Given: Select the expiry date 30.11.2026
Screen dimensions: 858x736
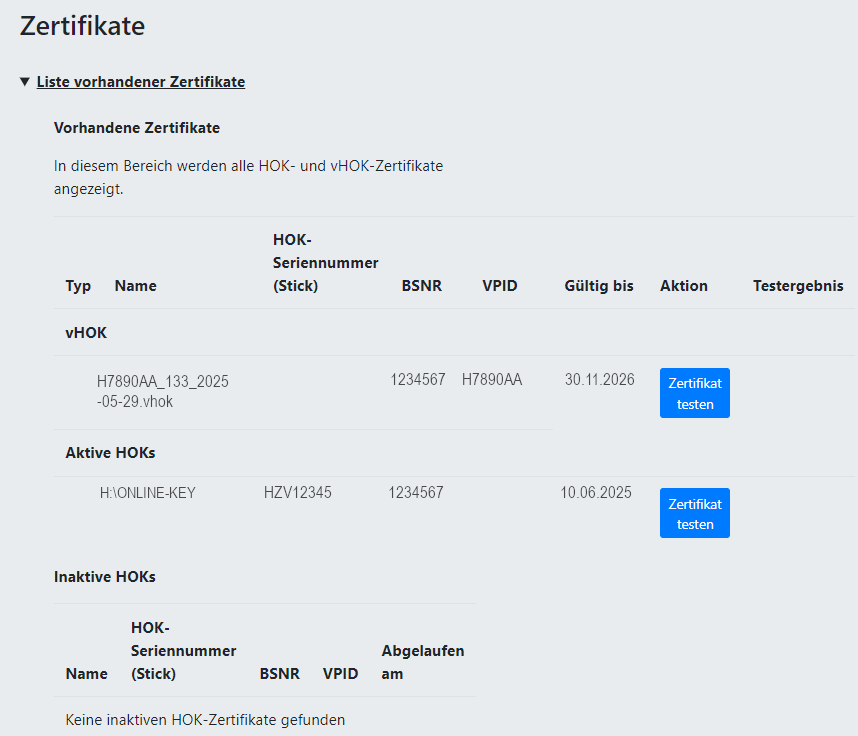Looking at the screenshot, I should tap(599, 380).
